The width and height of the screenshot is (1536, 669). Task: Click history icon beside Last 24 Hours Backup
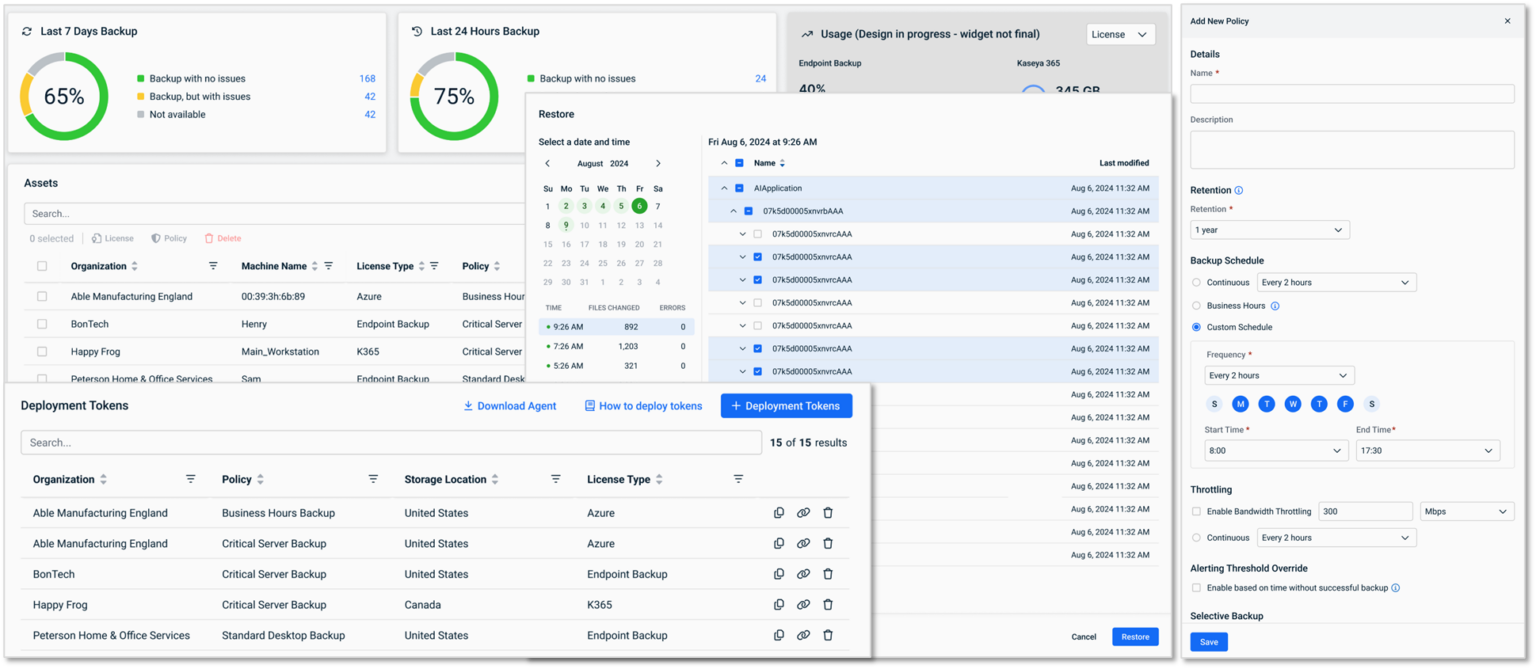(417, 32)
